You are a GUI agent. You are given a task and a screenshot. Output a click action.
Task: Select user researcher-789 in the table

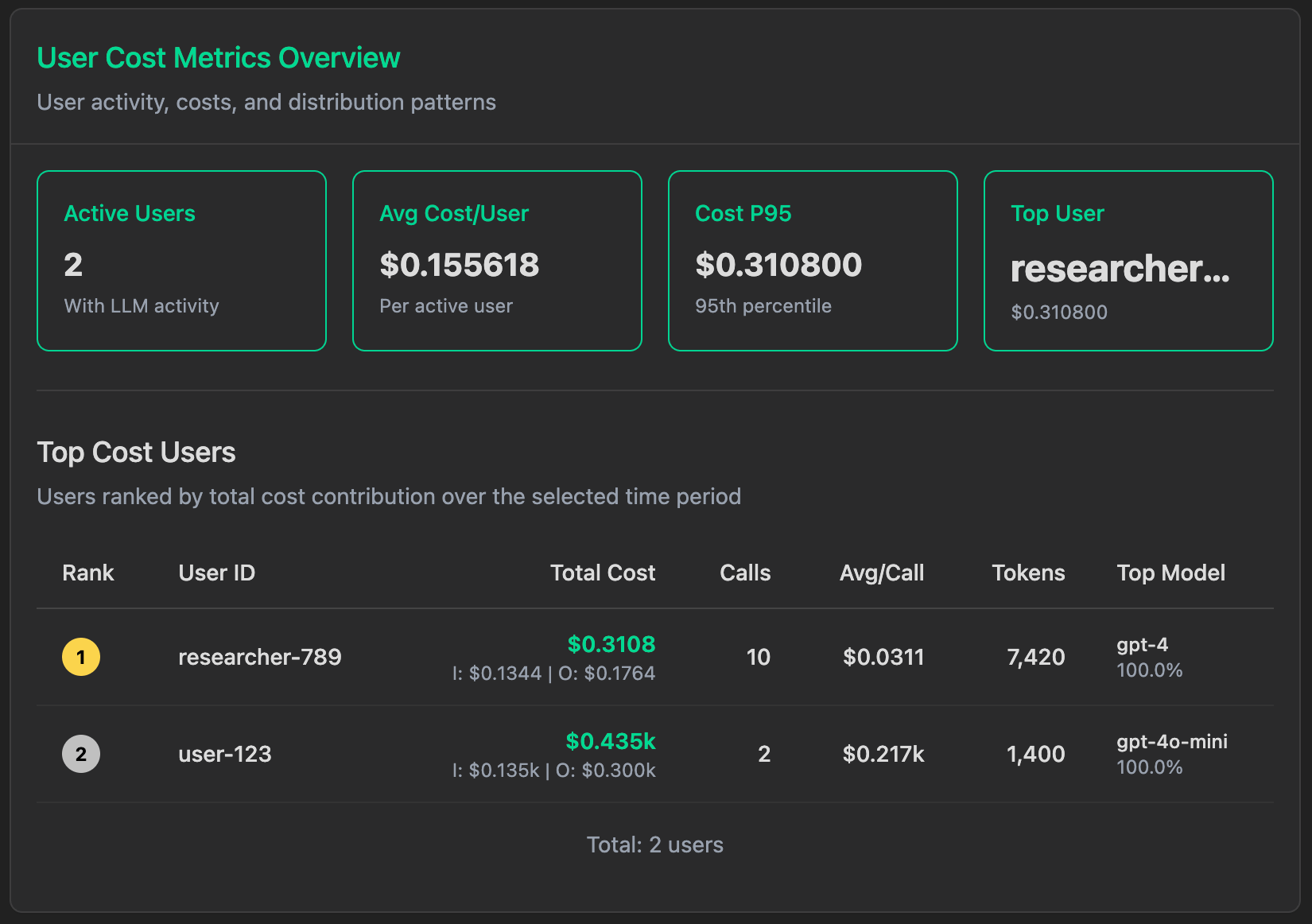point(260,657)
